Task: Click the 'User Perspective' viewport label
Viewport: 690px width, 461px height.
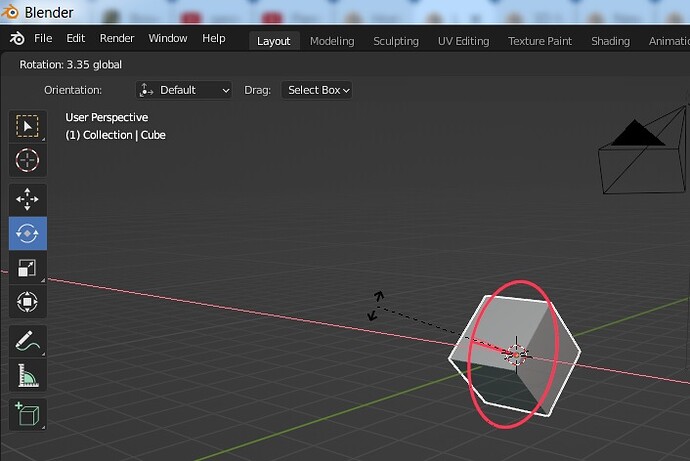Action: [106, 117]
